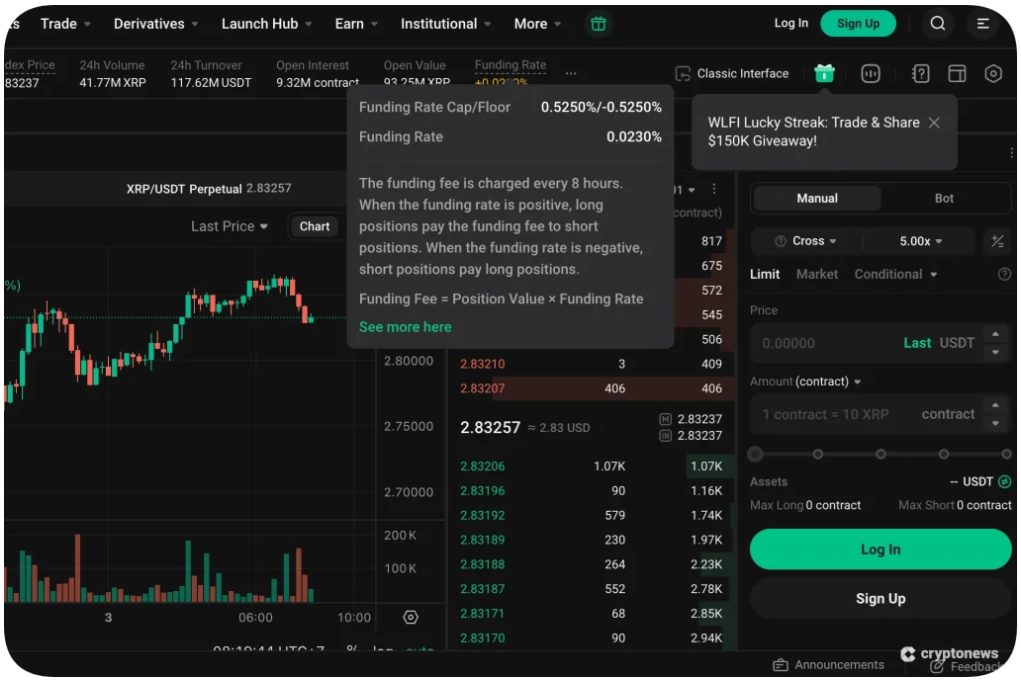This screenshot has width=1021, height=681.
Task: Select the Limit order tab
Action: 764,275
